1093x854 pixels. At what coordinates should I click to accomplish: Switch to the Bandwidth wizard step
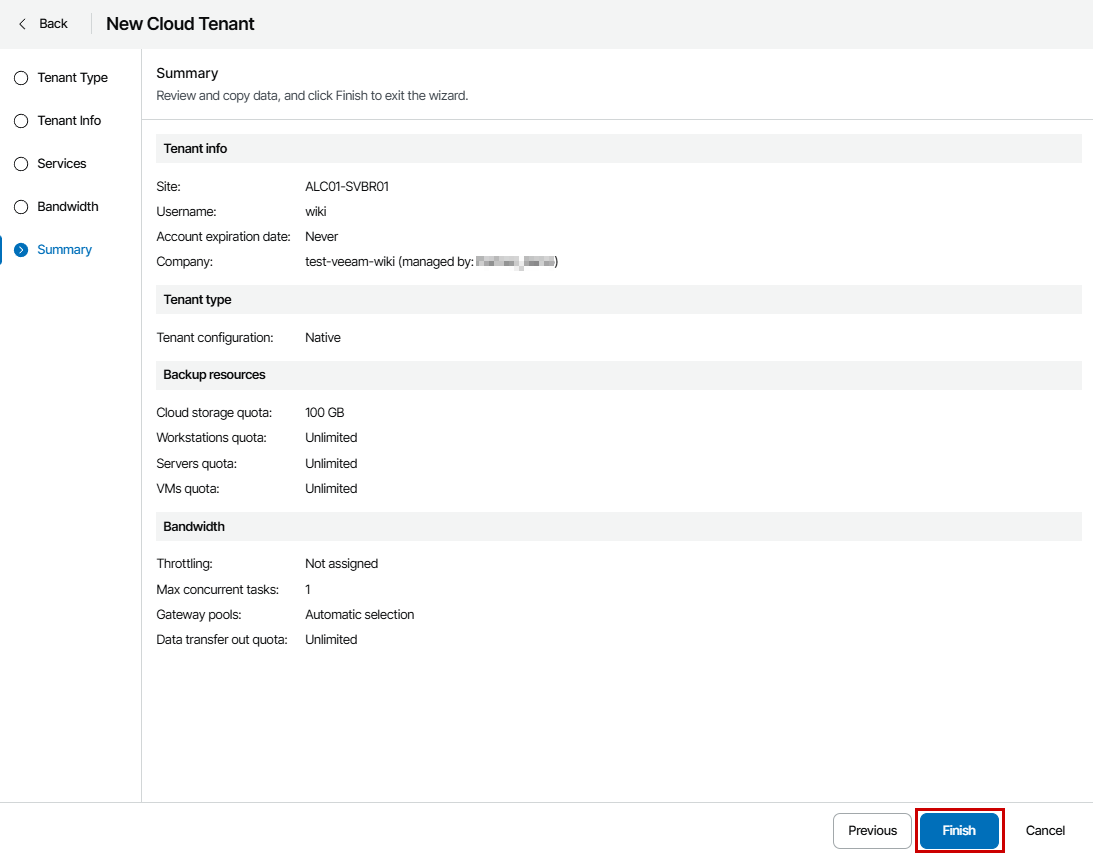click(x=68, y=206)
